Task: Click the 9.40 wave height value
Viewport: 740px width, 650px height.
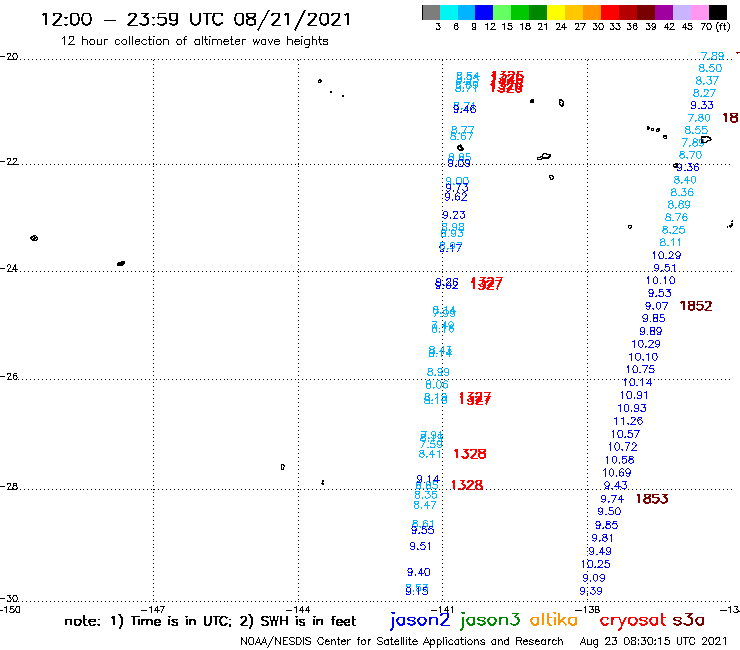Action: click(x=419, y=573)
